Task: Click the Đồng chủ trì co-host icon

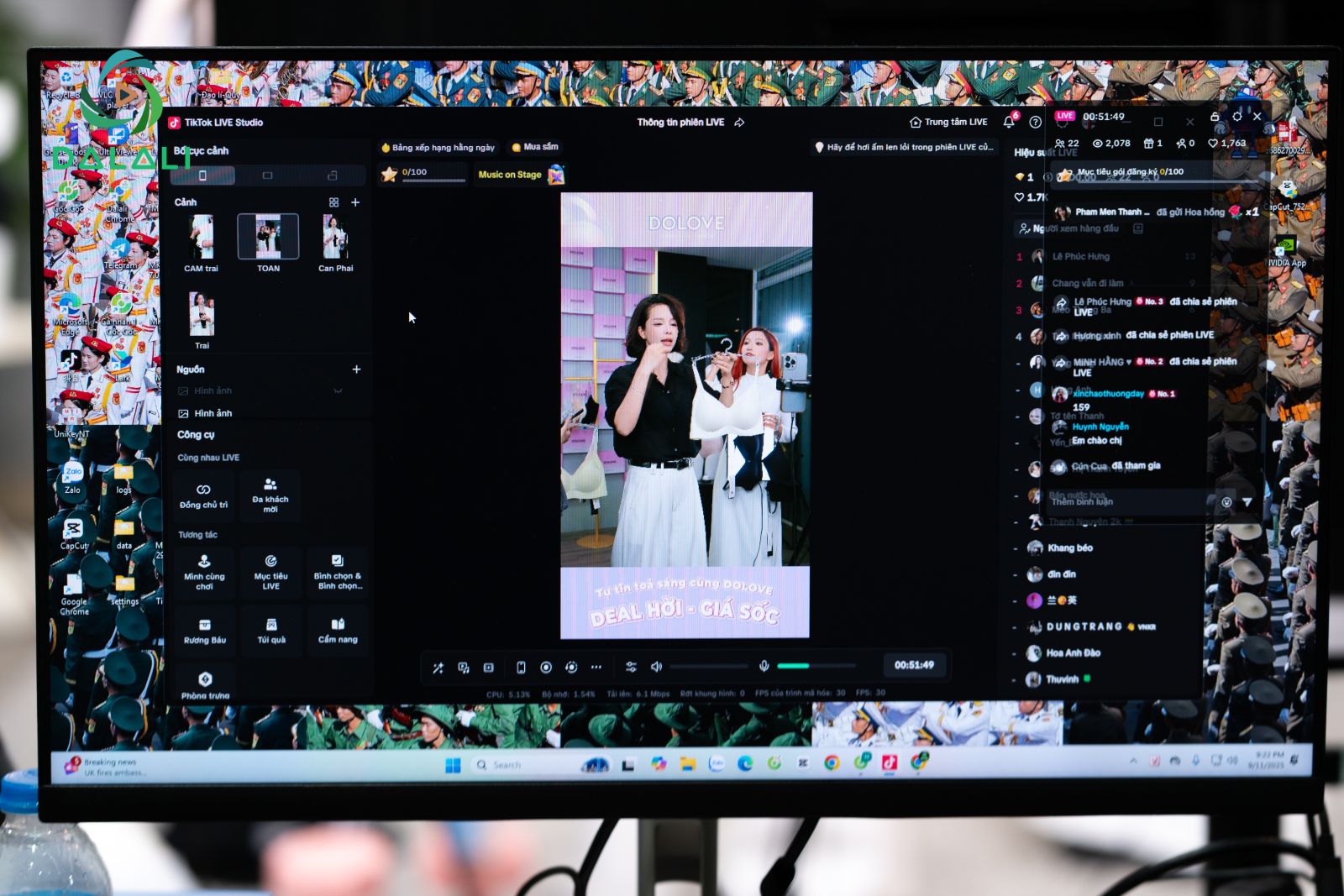Action: (x=203, y=495)
